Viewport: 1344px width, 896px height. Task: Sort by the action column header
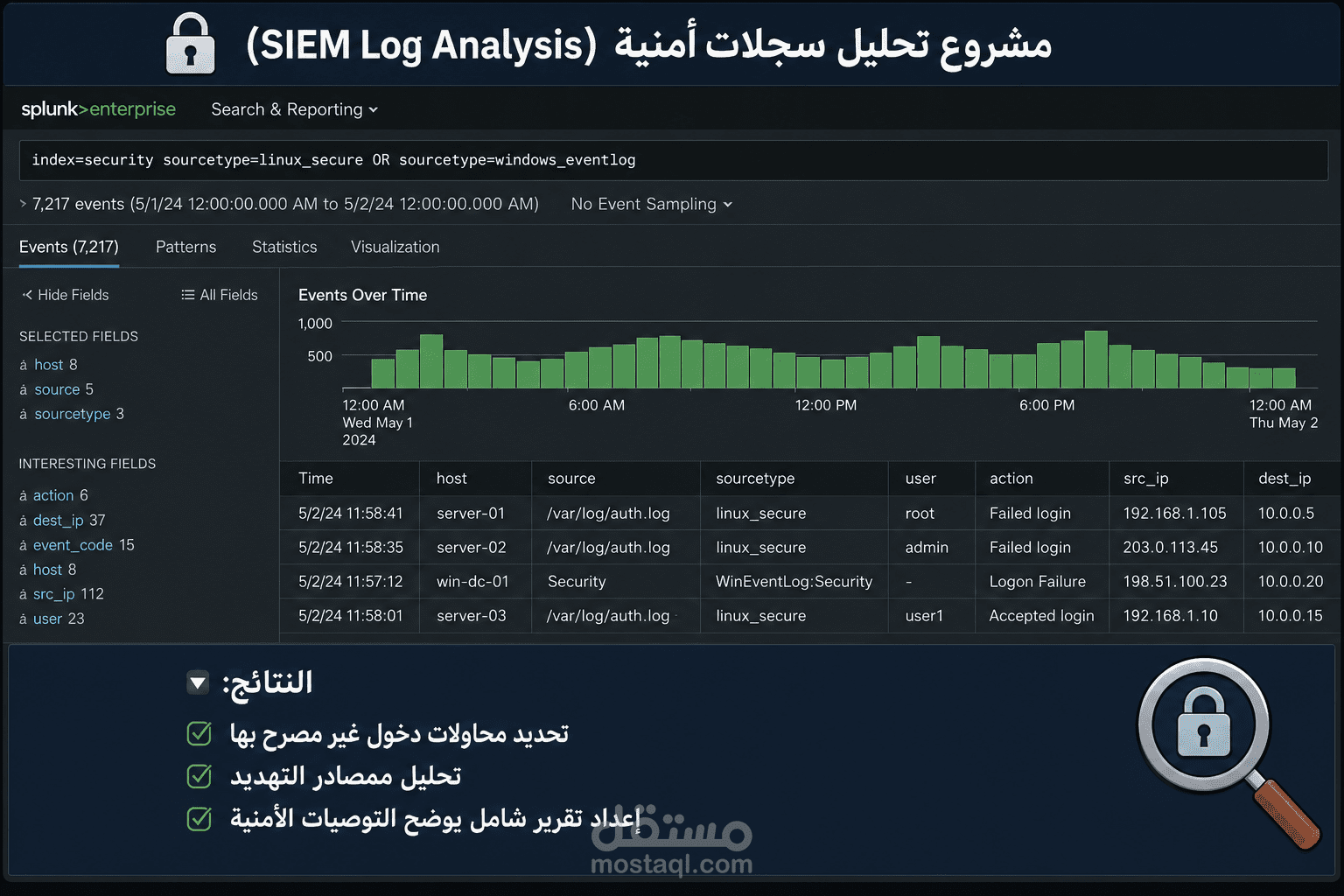click(1011, 479)
